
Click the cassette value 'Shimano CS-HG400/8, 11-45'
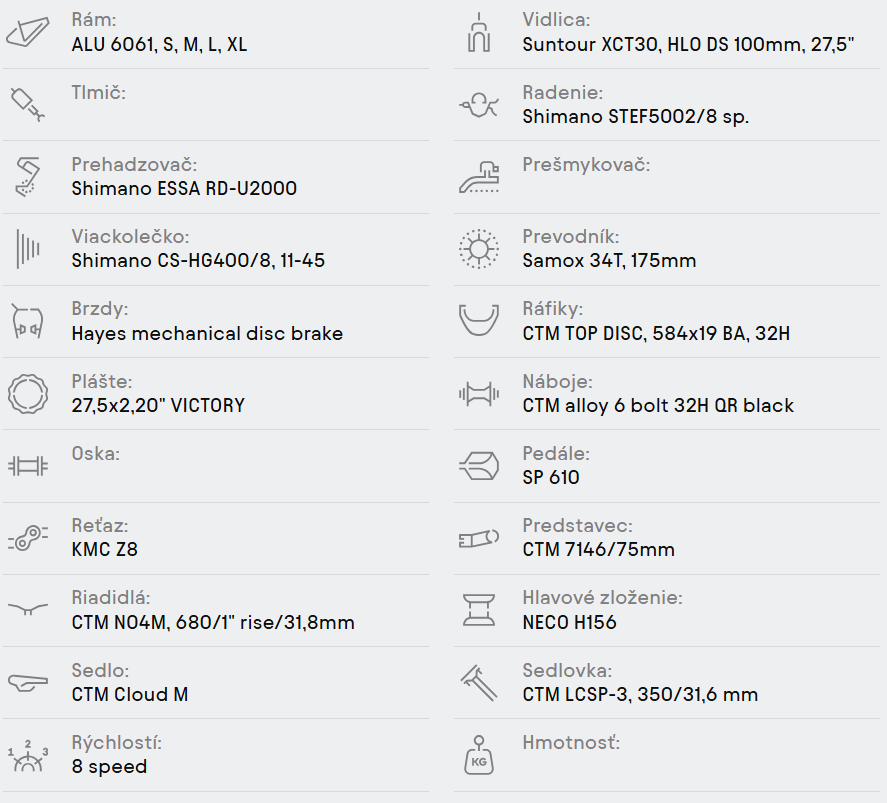[x=198, y=261]
